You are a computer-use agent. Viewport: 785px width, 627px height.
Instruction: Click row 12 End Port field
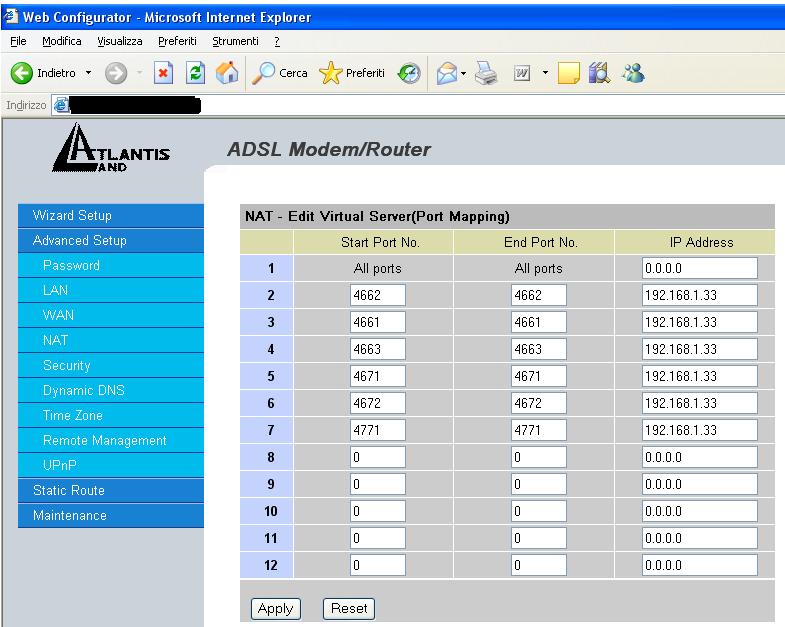539,565
